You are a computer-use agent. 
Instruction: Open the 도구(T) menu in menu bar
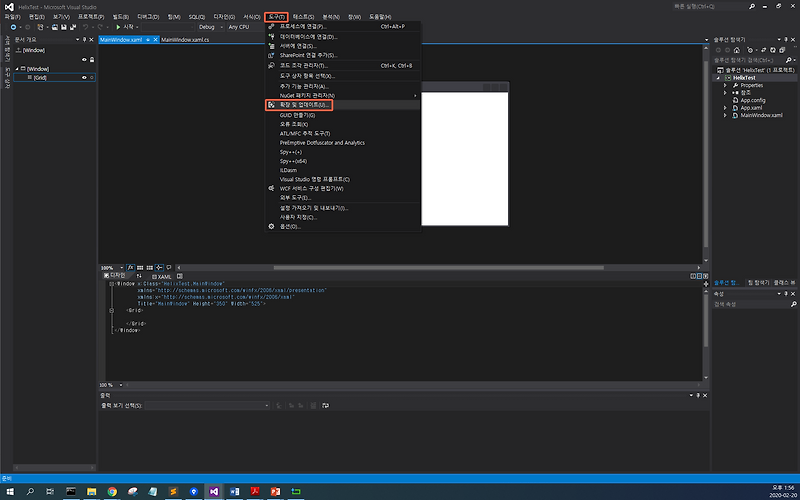[277, 17]
